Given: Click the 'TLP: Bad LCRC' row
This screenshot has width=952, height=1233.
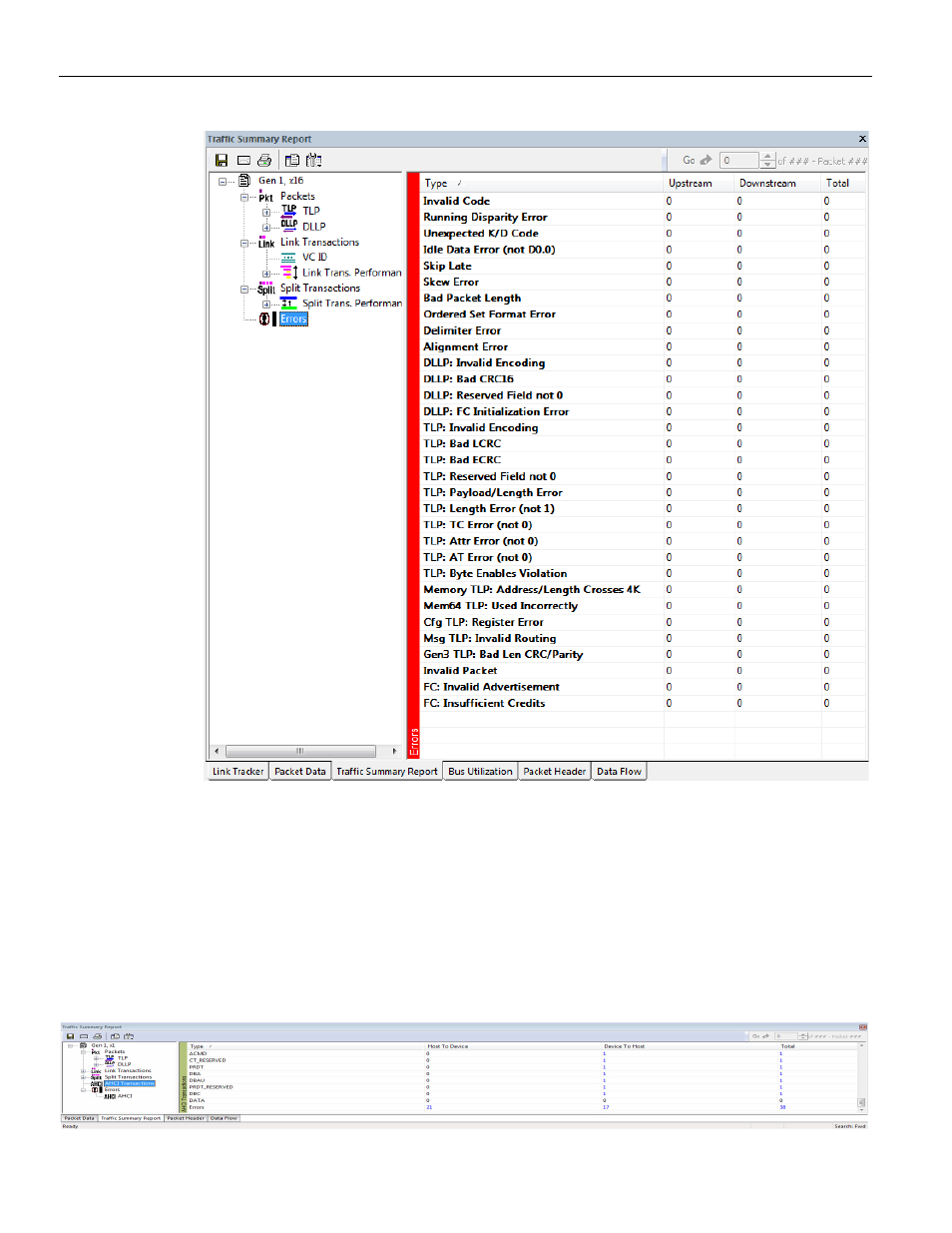Looking at the screenshot, I should tap(644, 444).
